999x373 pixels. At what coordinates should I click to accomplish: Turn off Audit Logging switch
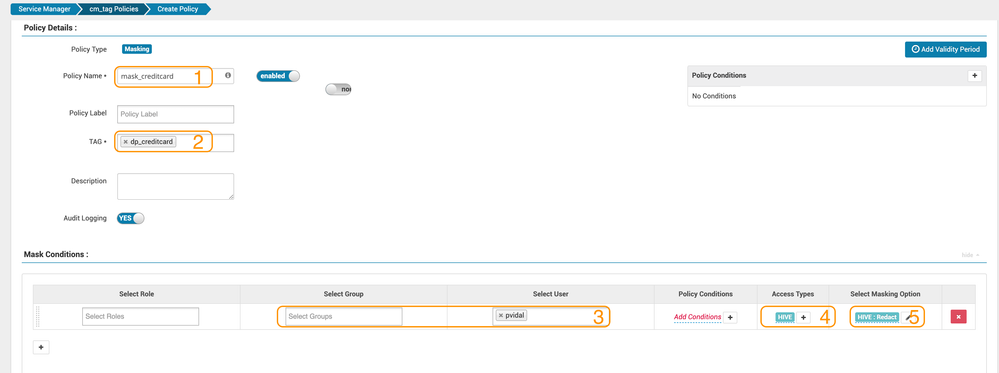tap(131, 218)
